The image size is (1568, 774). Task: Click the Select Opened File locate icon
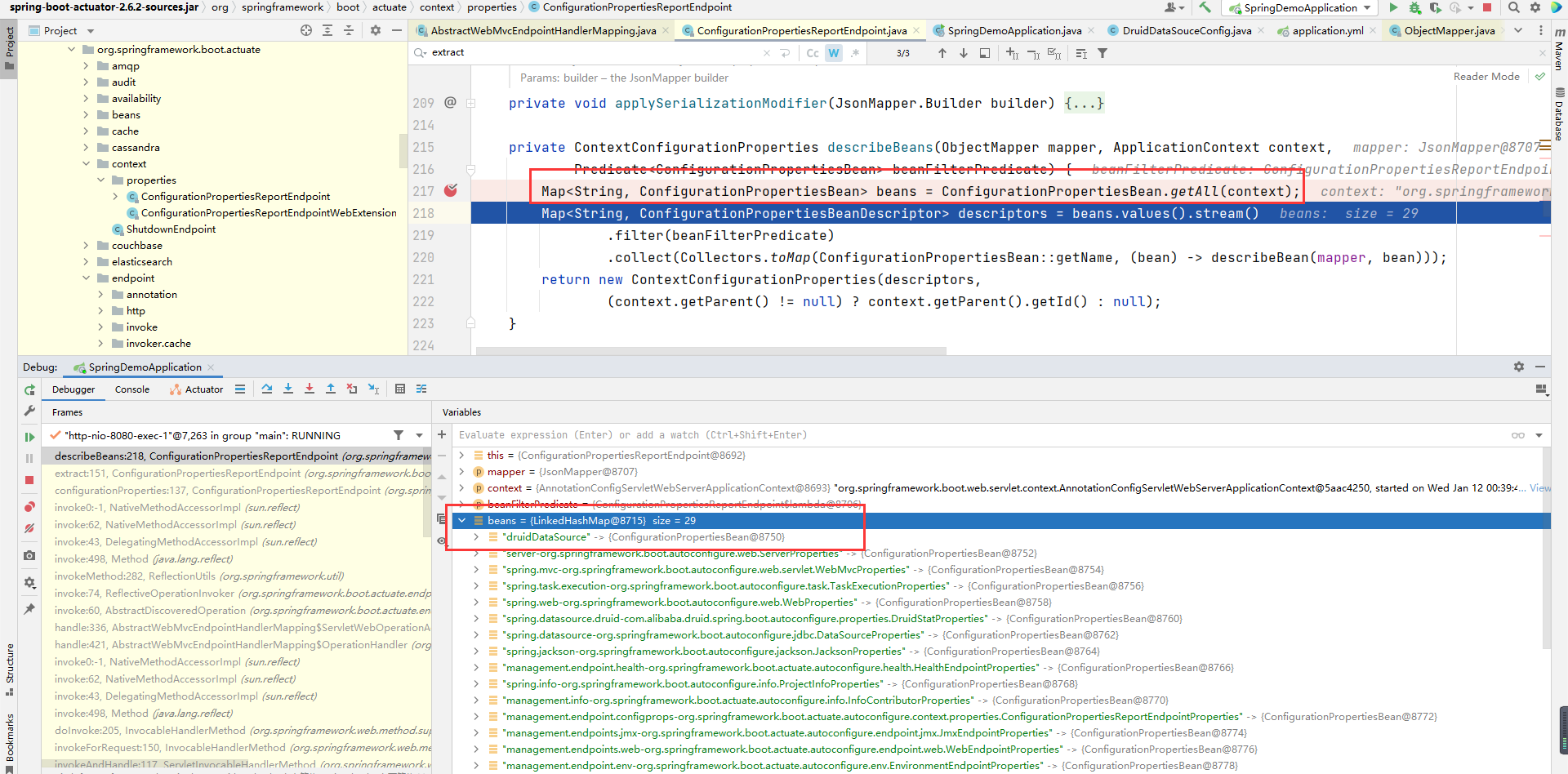tap(306, 30)
